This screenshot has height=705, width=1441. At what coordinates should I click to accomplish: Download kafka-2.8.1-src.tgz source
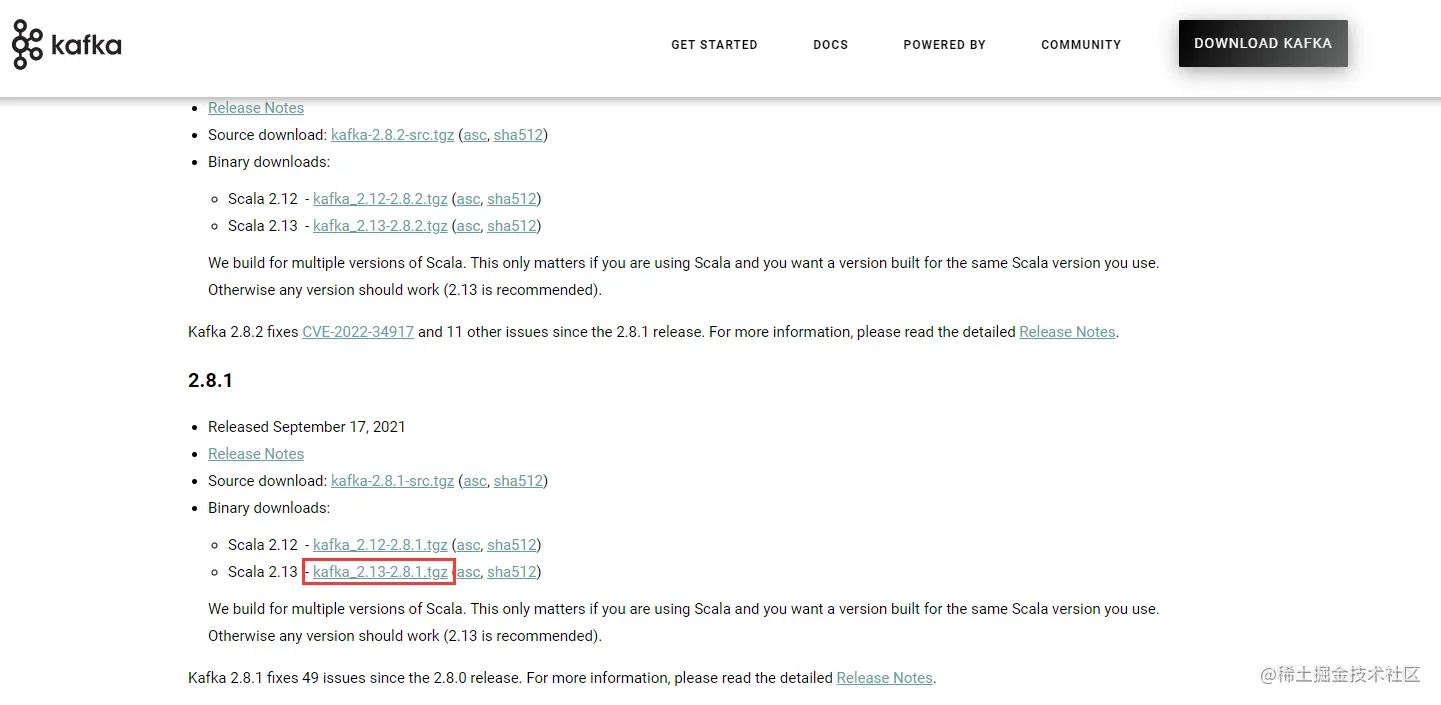(x=392, y=481)
